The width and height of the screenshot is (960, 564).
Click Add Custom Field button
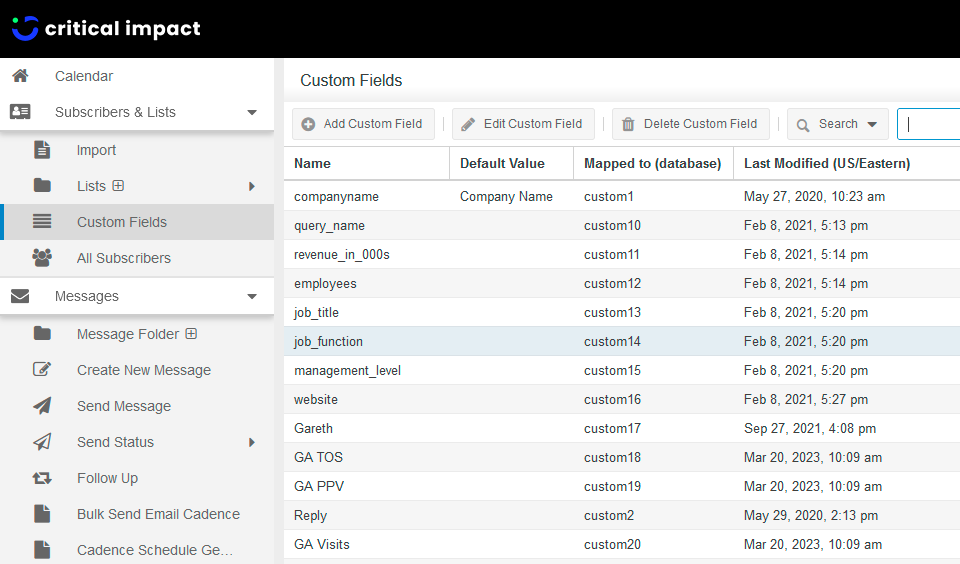(363, 124)
